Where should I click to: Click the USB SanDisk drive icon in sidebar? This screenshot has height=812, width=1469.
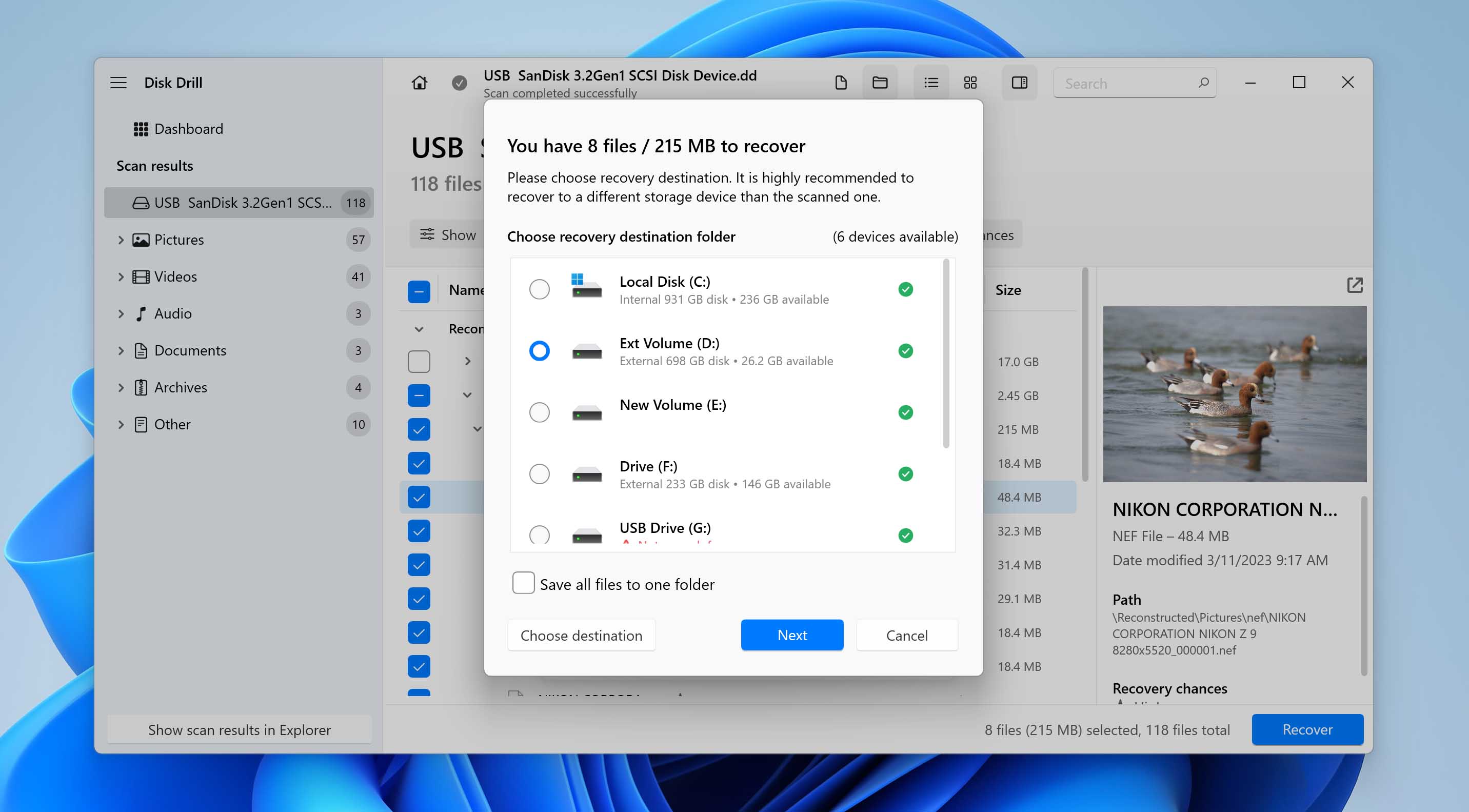(x=141, y=203)
